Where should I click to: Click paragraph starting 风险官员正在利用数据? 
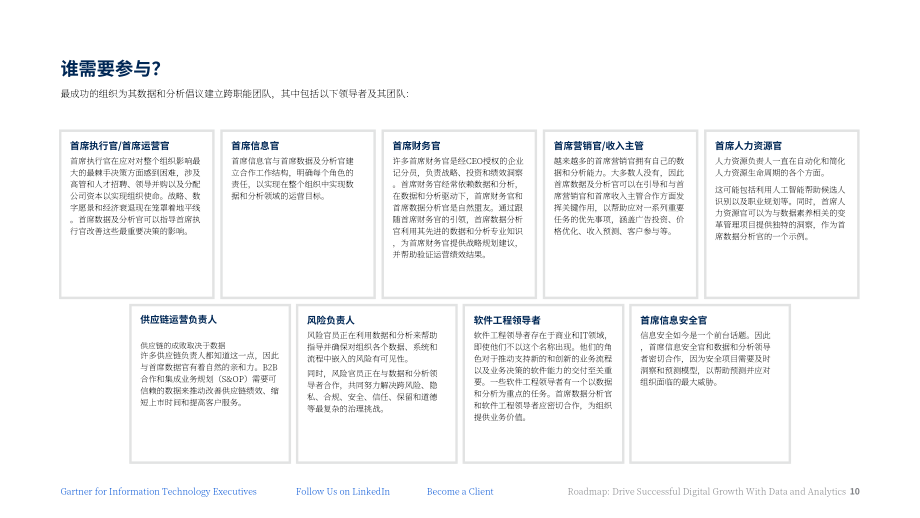[x=373, y=347]
